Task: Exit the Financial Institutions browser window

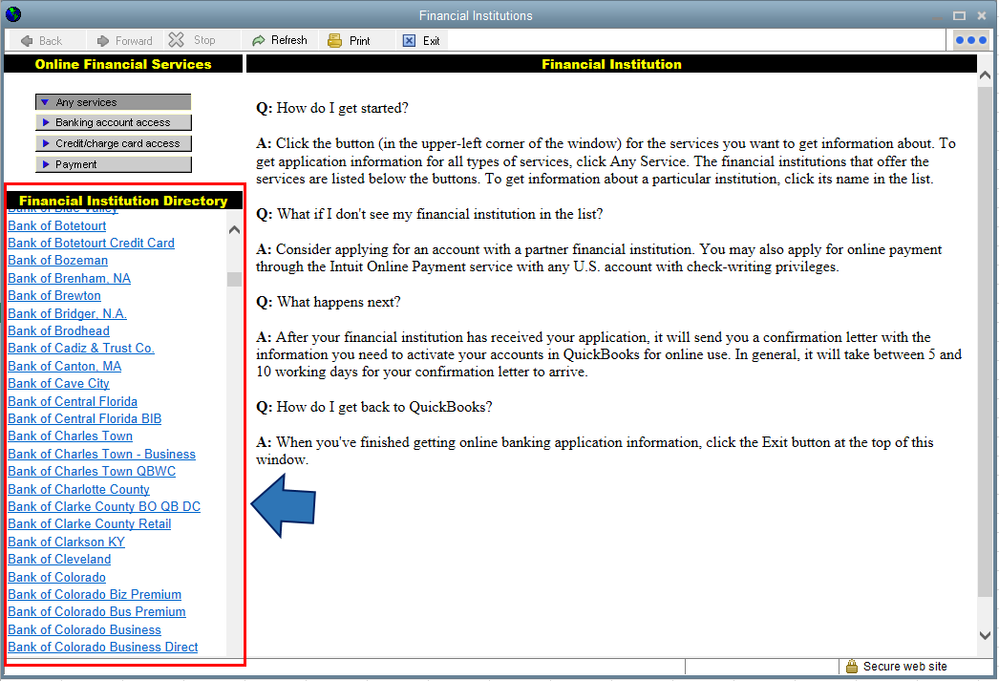Action: (421, 41)
